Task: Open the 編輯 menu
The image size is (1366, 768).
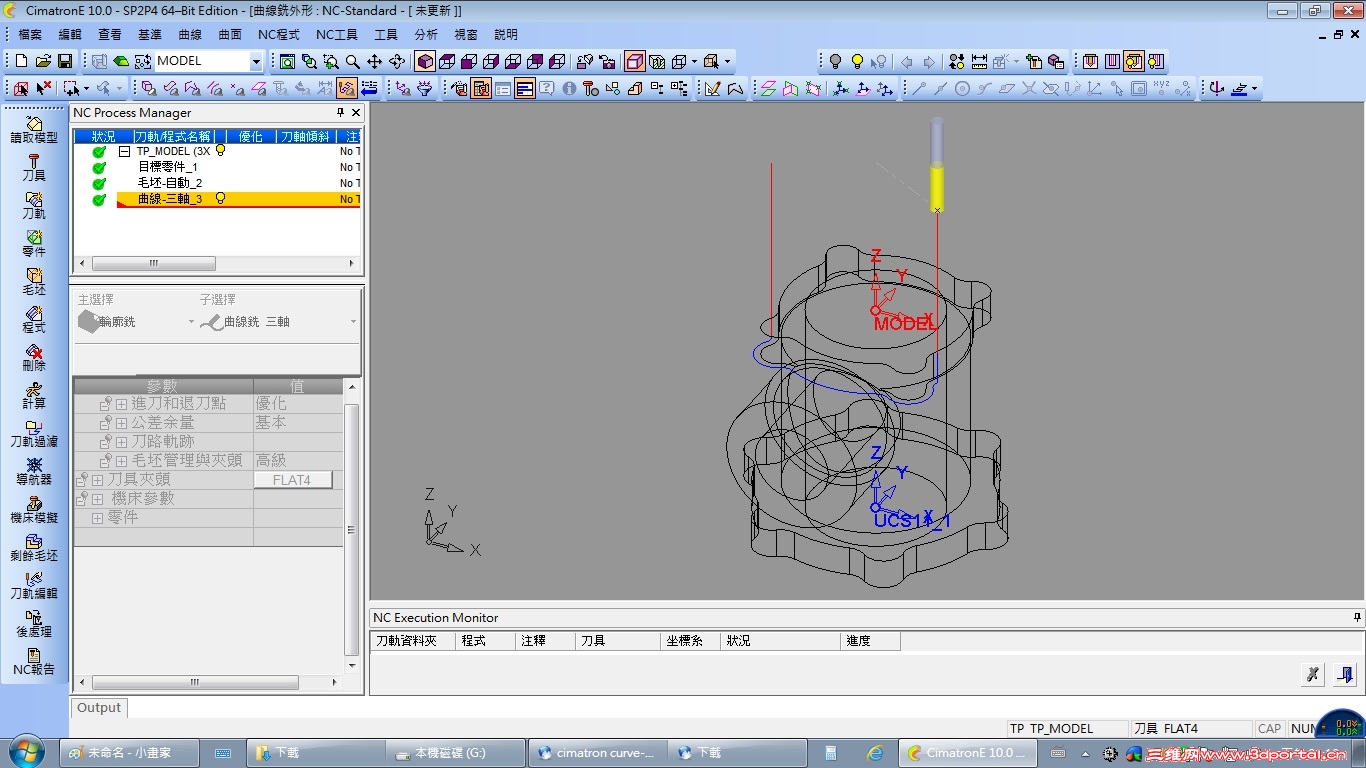Action: 70,34
